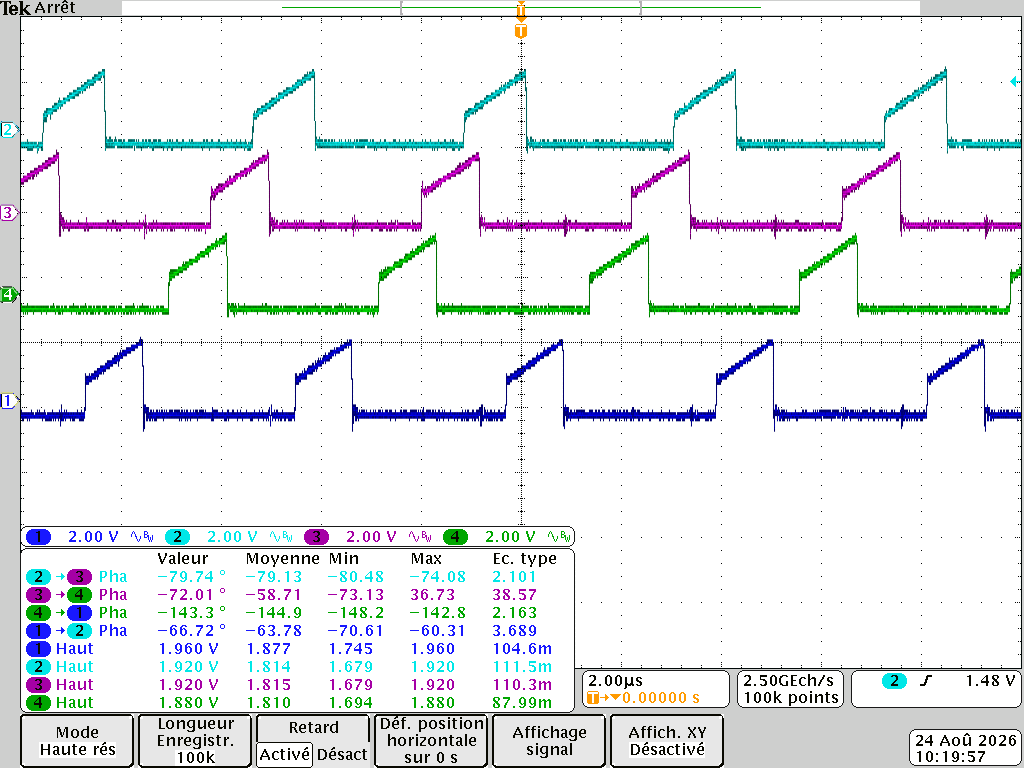Click the Valeur column header
The image size is (1024, 768).
[x=182, y=559]
